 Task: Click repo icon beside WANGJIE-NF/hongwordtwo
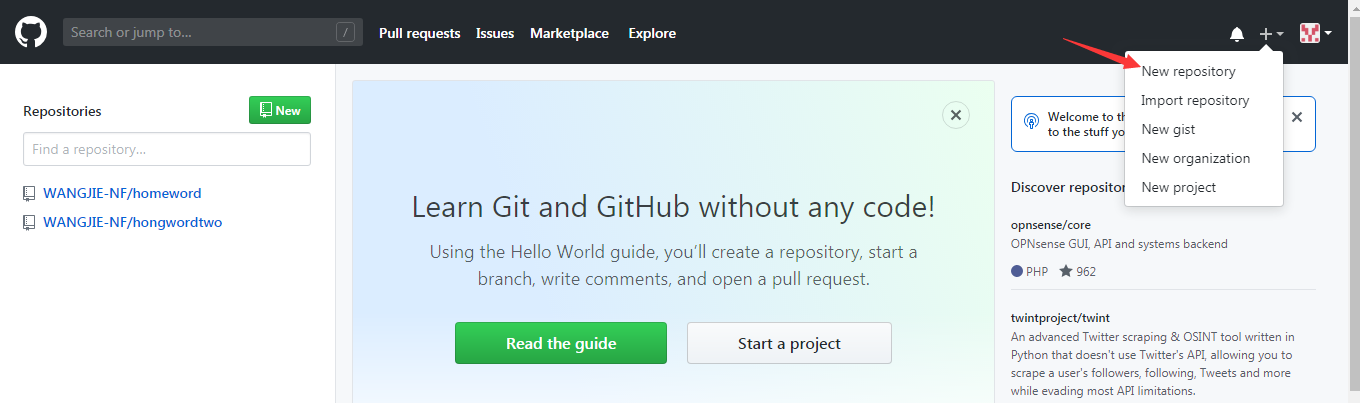point(30,222)
